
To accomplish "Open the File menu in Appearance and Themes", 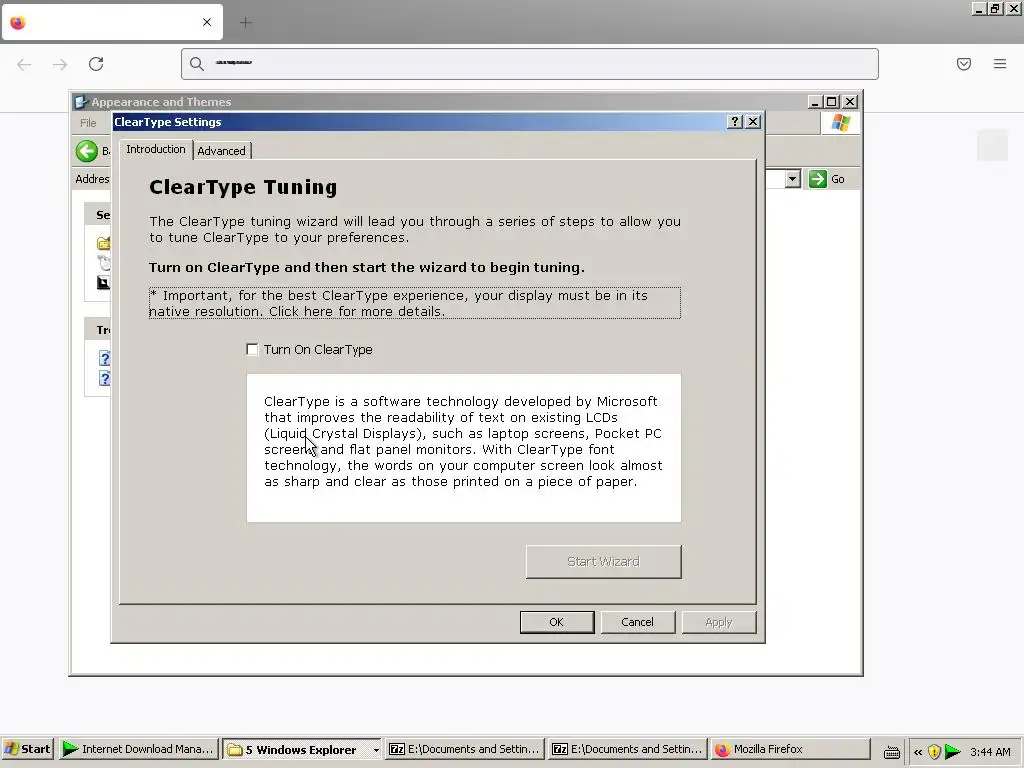I will (88, 123).
